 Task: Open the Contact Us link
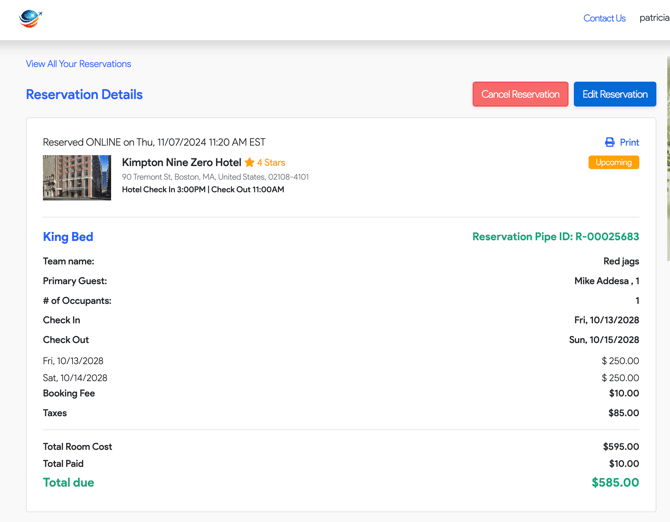604,18
